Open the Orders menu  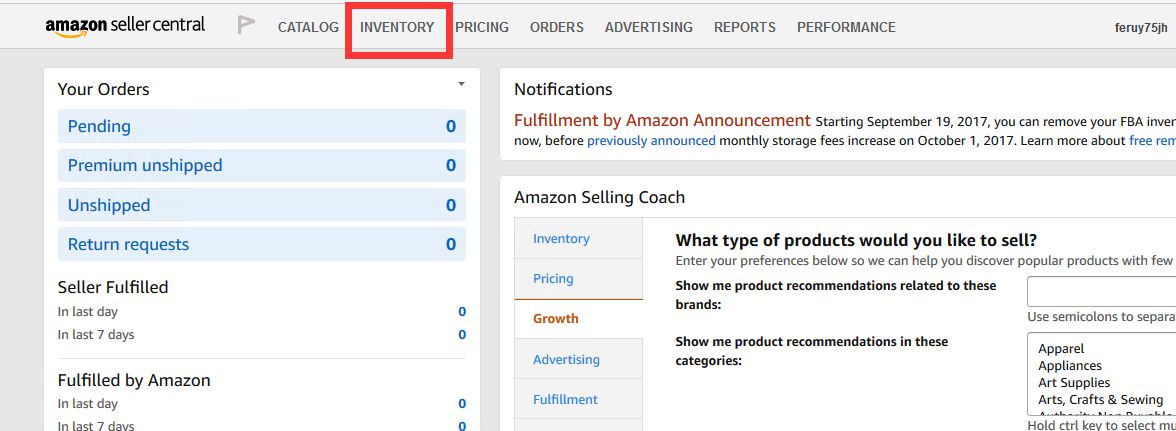coord(557,27)
